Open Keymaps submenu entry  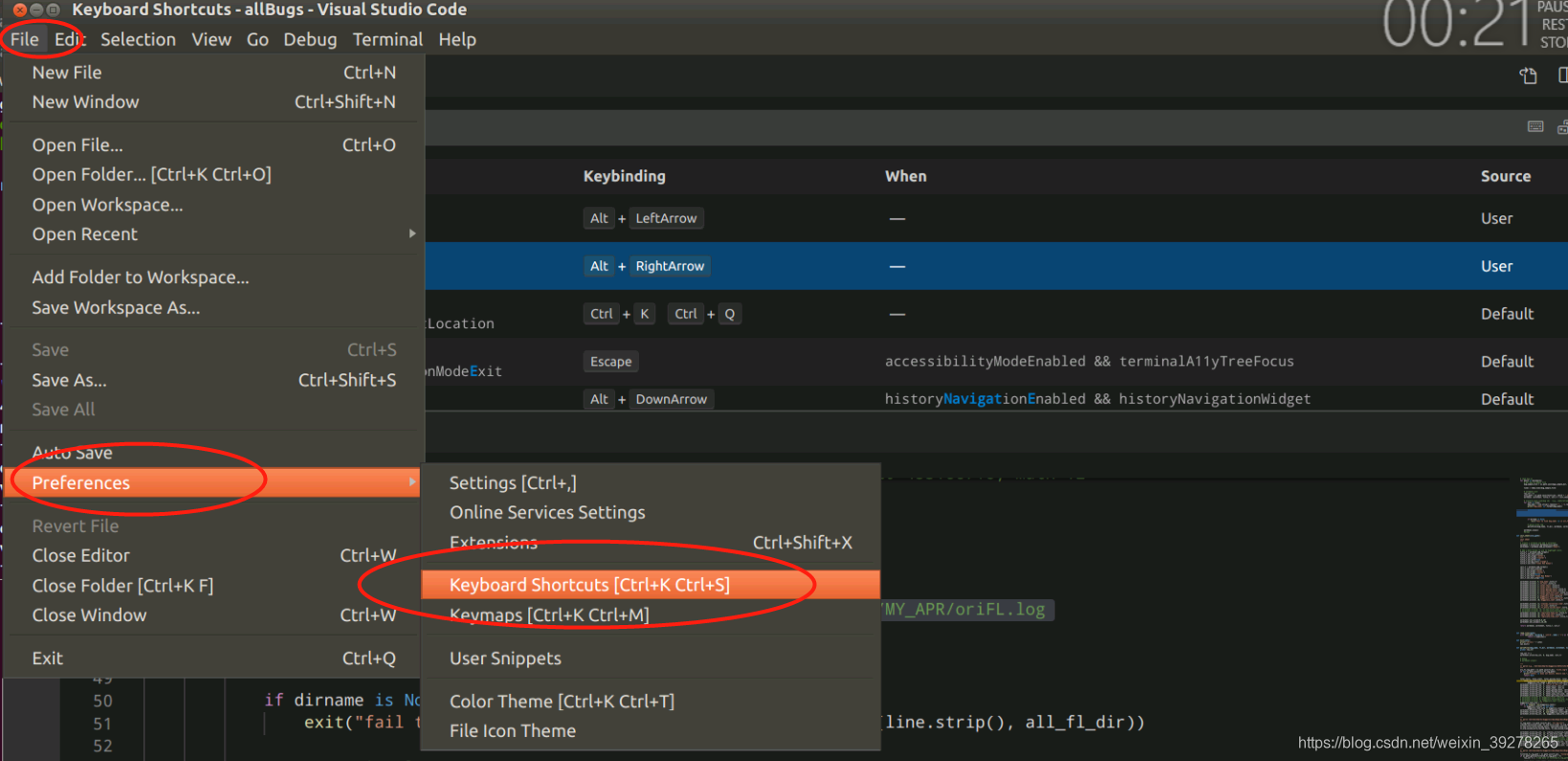[651, 616]
